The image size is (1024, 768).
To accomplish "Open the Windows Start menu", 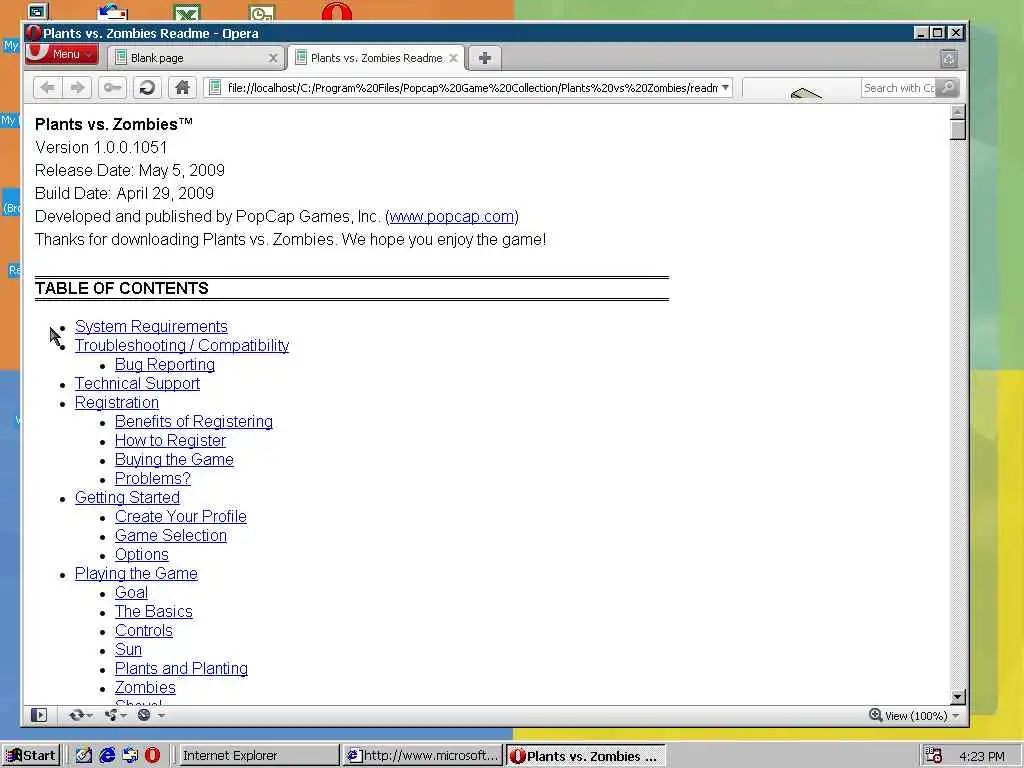I will pyautogui.click(x=31, y=756).
